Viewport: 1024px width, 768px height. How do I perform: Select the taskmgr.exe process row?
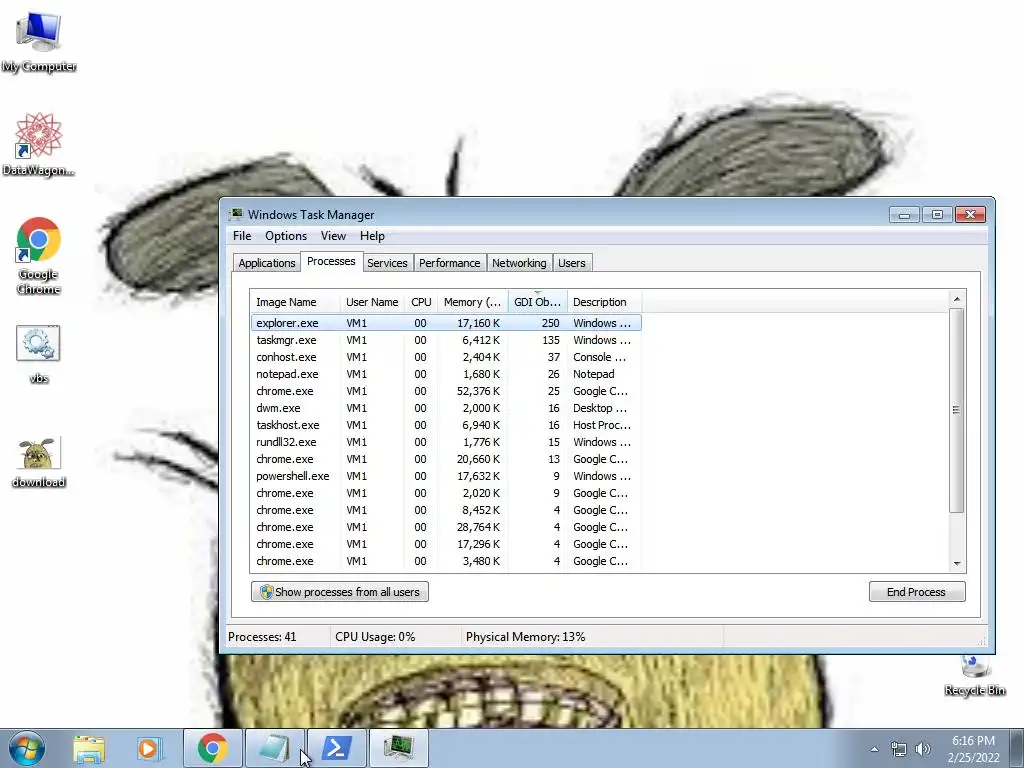click(446, 340)
